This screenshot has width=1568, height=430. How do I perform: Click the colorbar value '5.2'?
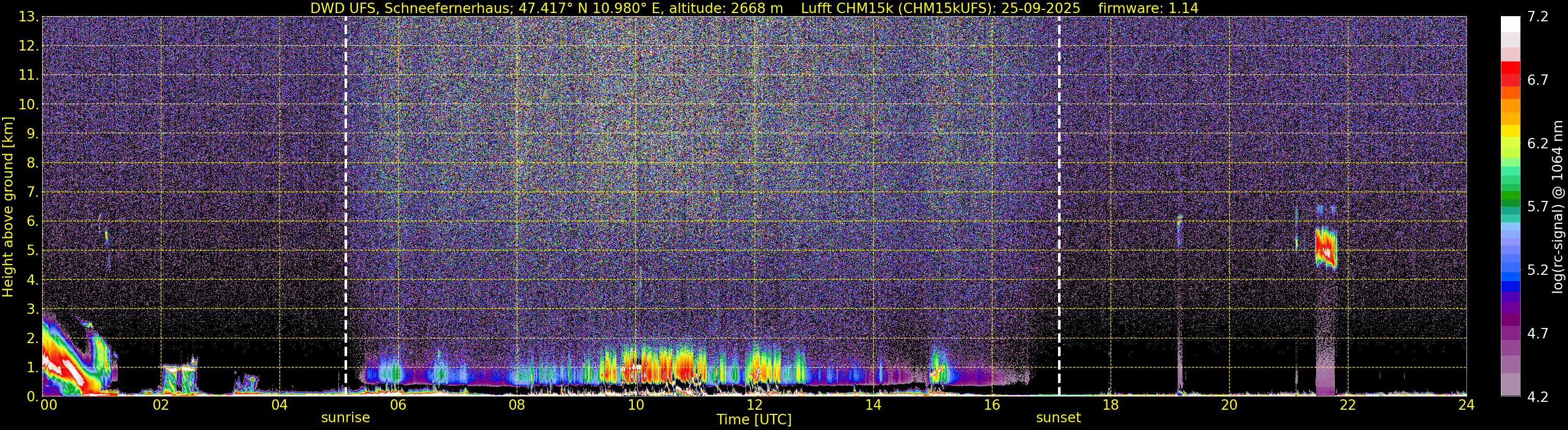click(x=1538, y=270)
